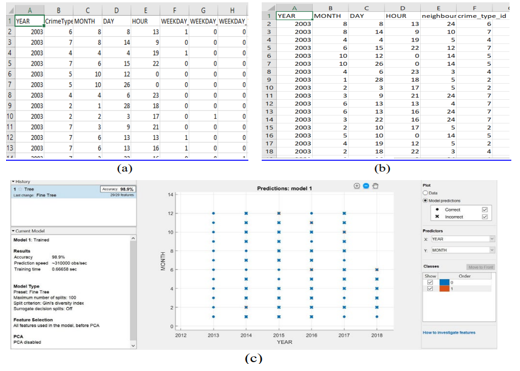Screen dimensions: 520x371
Task: Select column H header in spreadsheet (a)
Action: coord(232,10)
